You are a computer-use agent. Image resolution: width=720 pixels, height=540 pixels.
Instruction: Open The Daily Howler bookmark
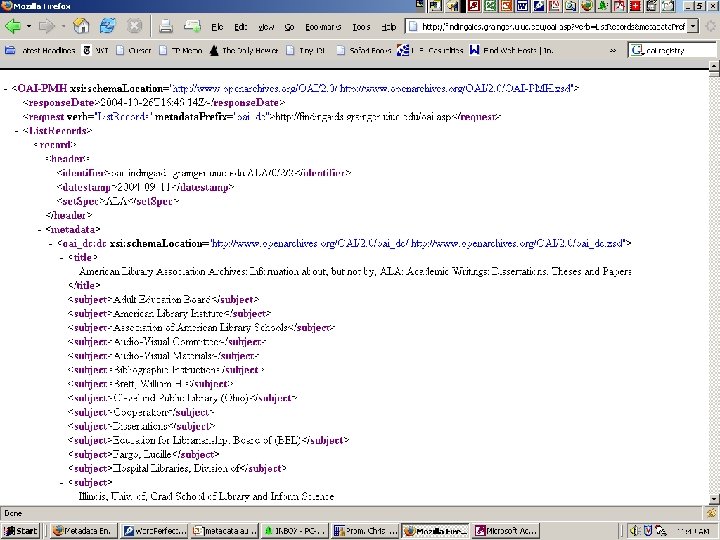tap(244, 51)
